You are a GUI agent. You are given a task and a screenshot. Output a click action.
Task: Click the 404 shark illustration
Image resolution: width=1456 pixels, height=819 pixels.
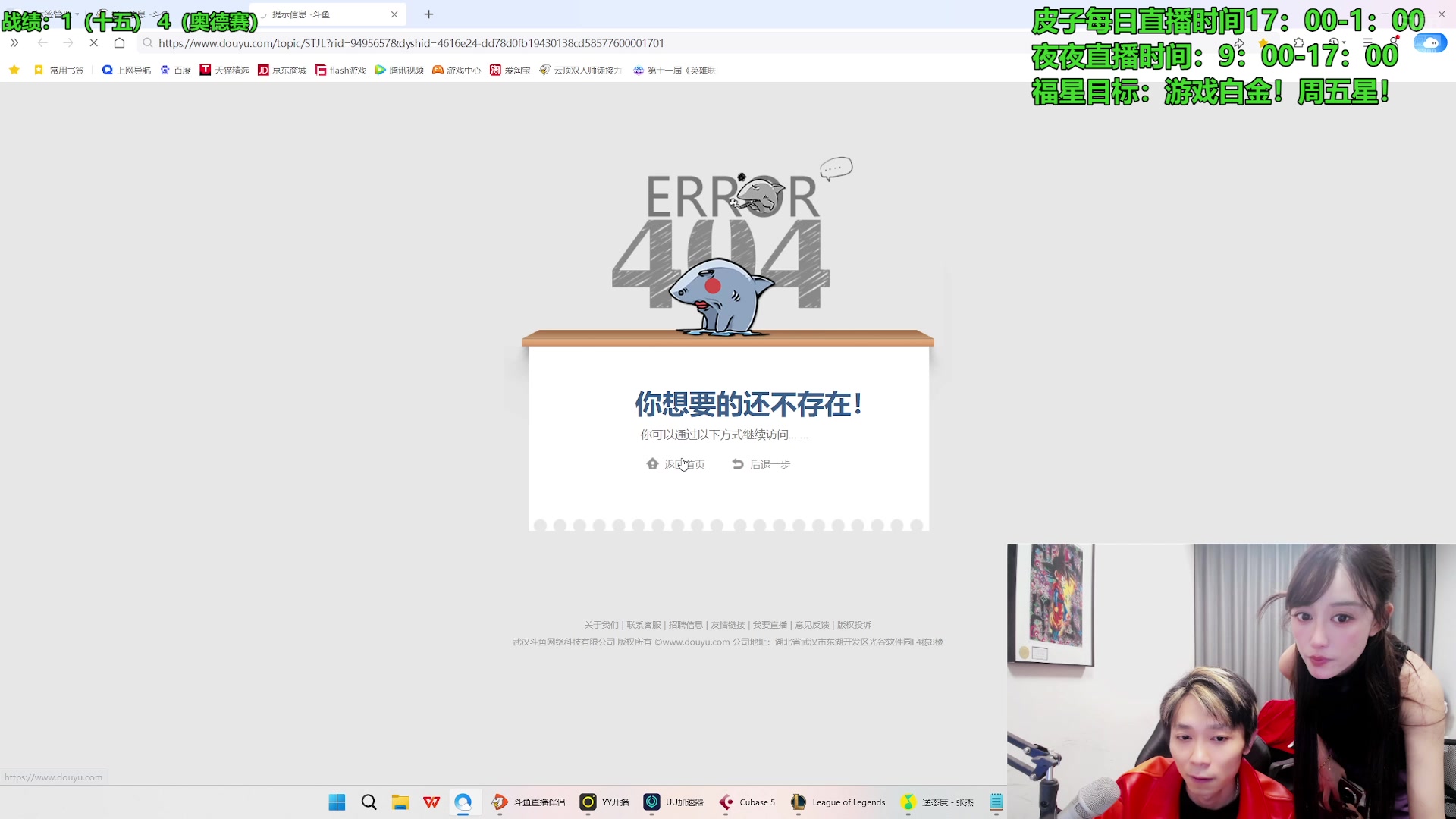[720, 297]
